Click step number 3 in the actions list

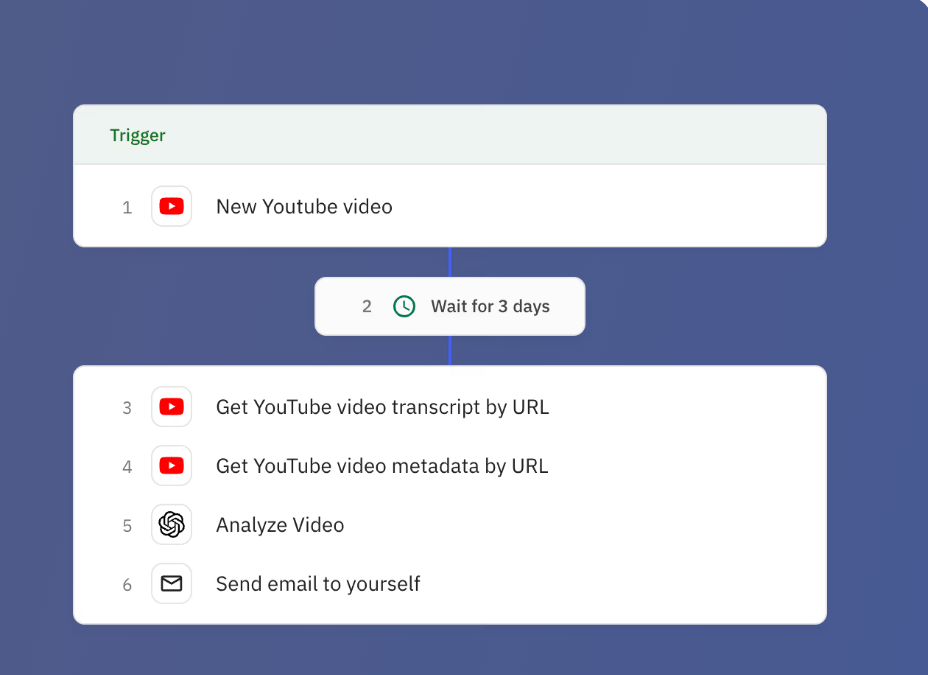tap(127, 408)
